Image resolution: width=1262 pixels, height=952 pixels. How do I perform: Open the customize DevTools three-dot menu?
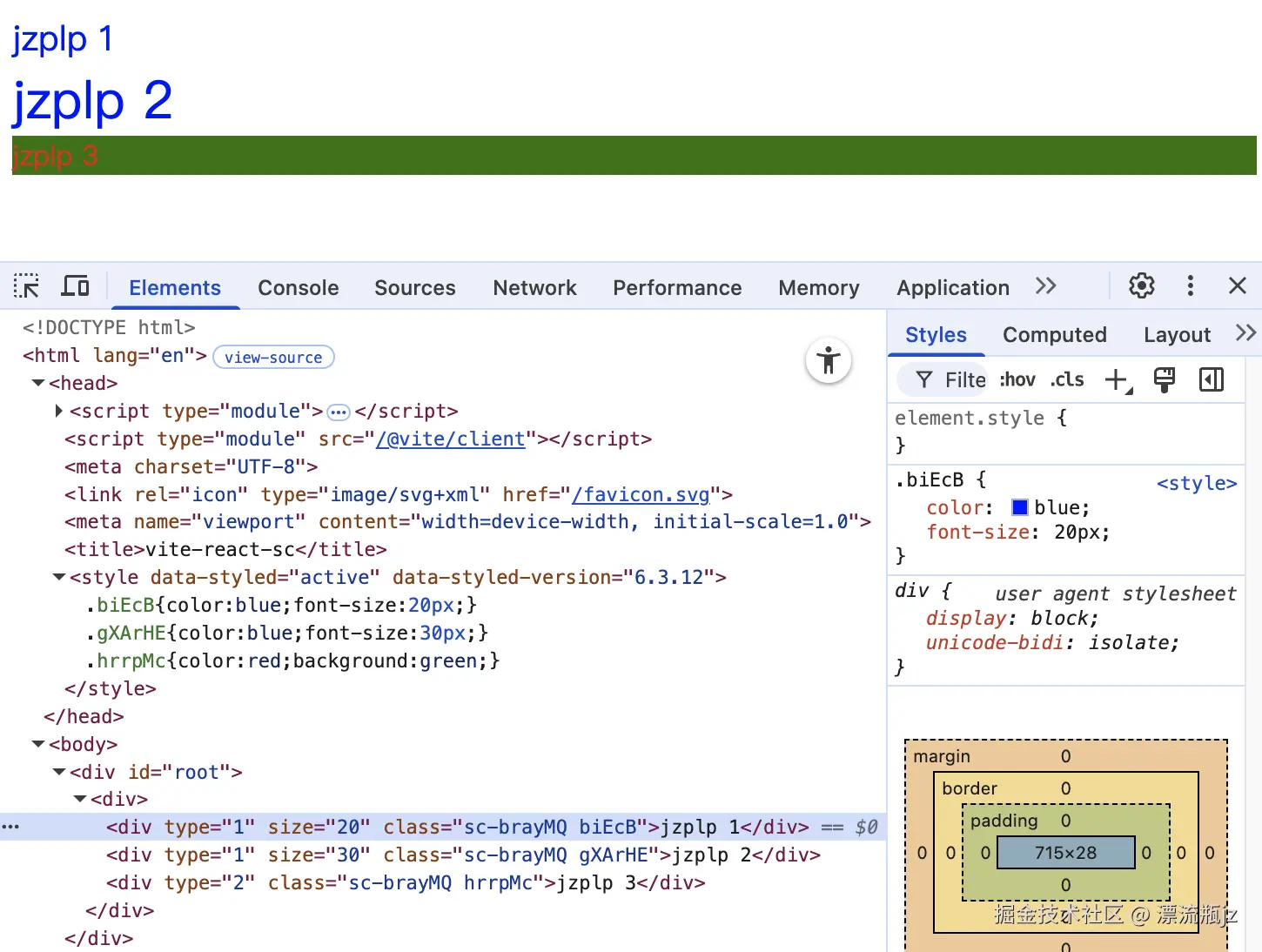pos(1190,285)
